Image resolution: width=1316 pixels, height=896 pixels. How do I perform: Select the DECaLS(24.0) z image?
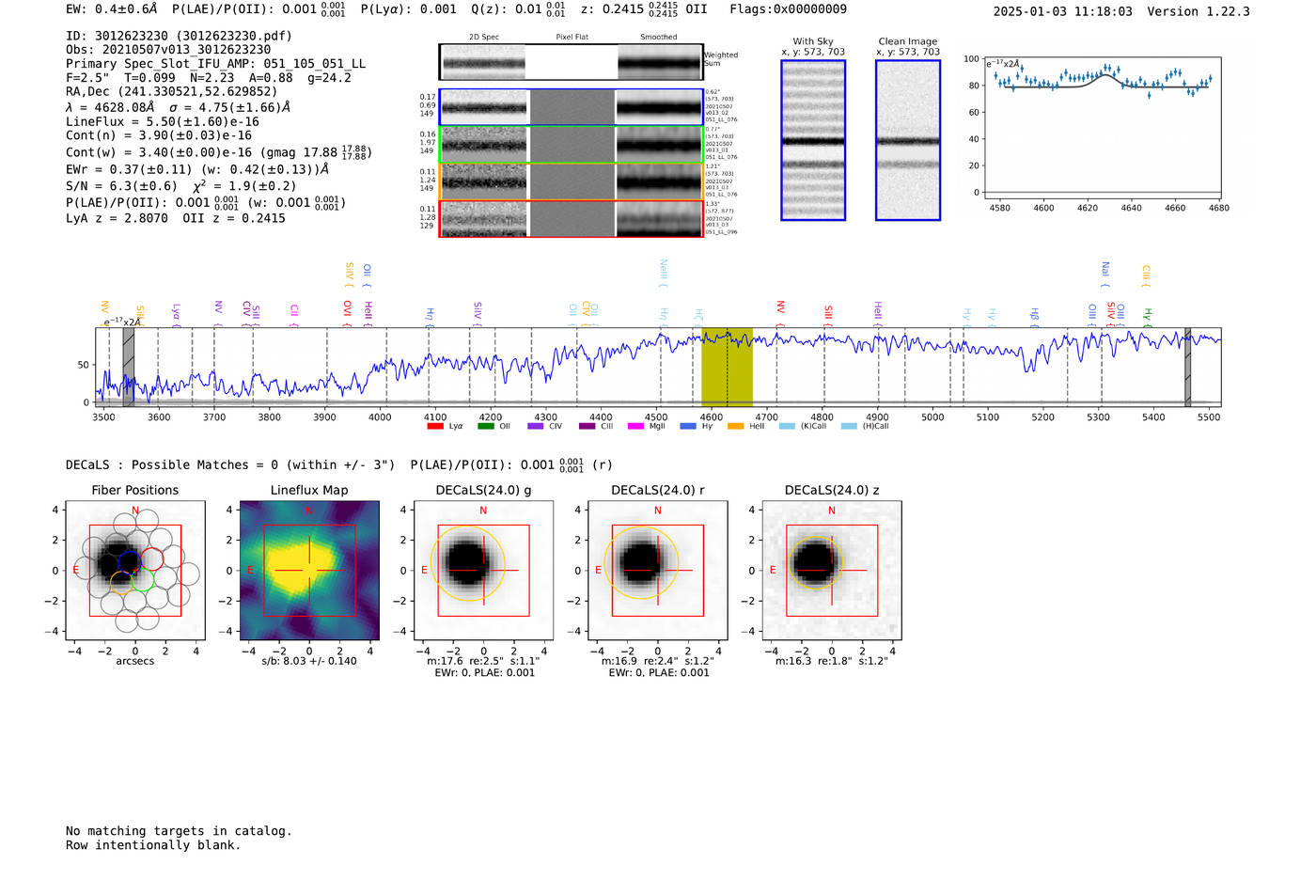[832, 571]
